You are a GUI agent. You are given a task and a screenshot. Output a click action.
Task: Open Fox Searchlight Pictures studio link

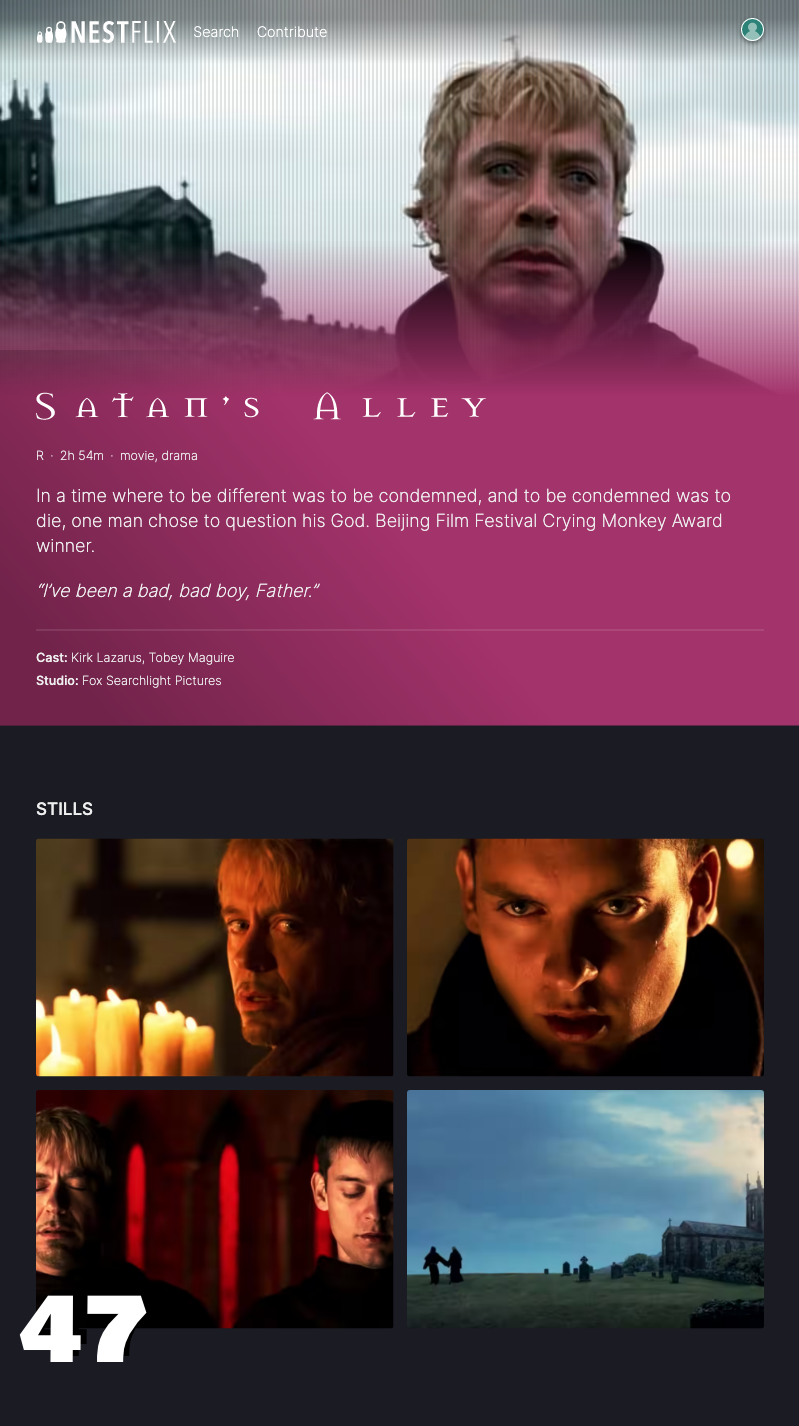point(152,681)
